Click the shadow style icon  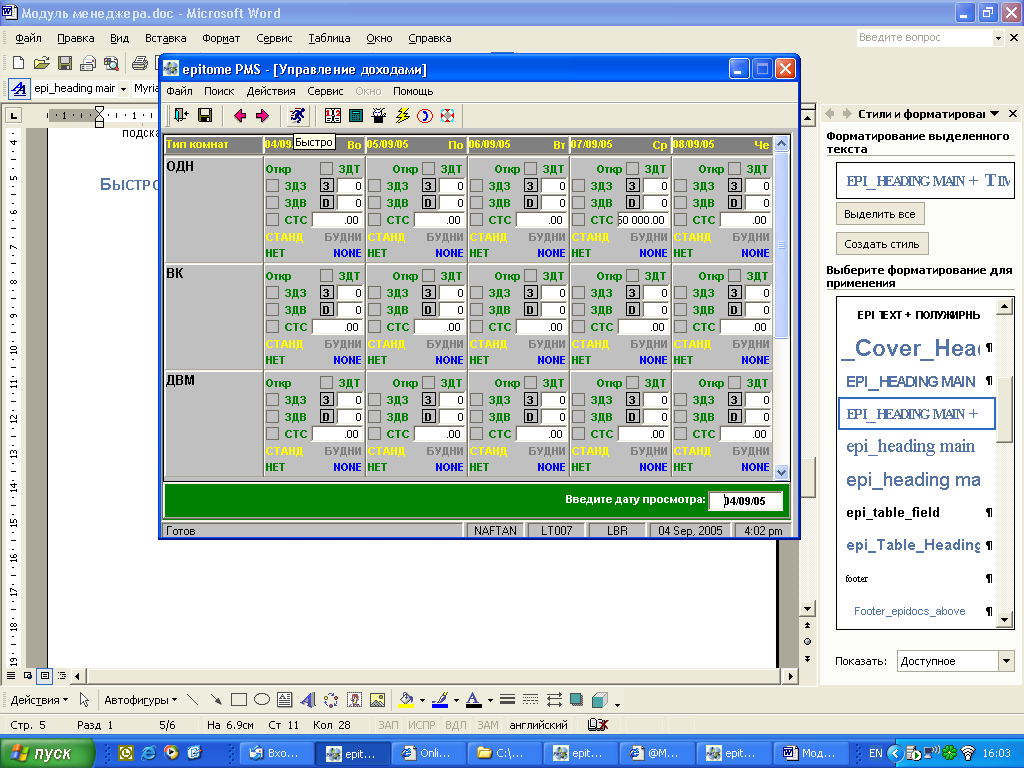(576, 699)
